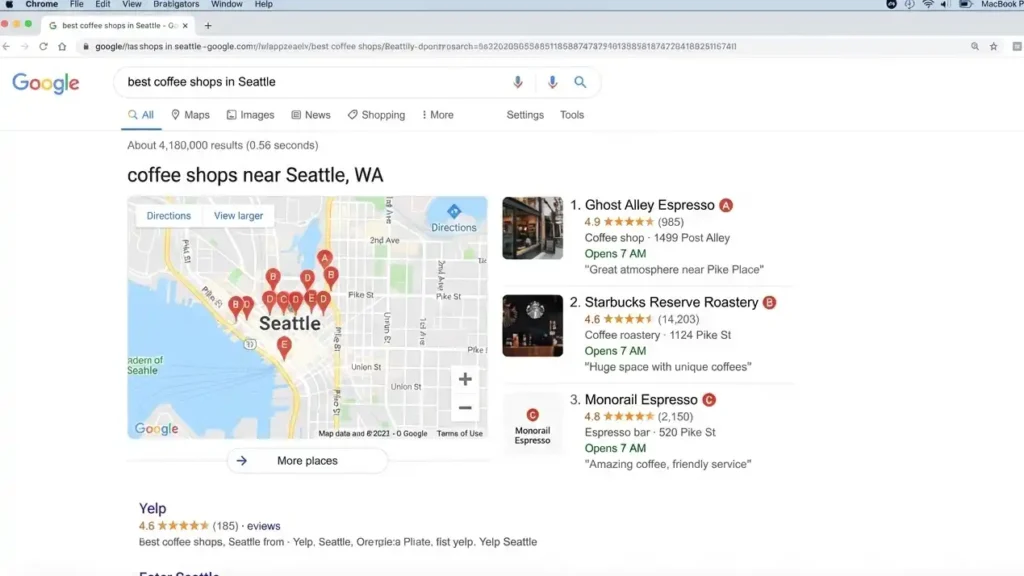The width and height of the screenshot is (1024, 576).
Task: Click the red letter A badge beside Ghost Alley Espresso
Action: click(x=726, y=205)
